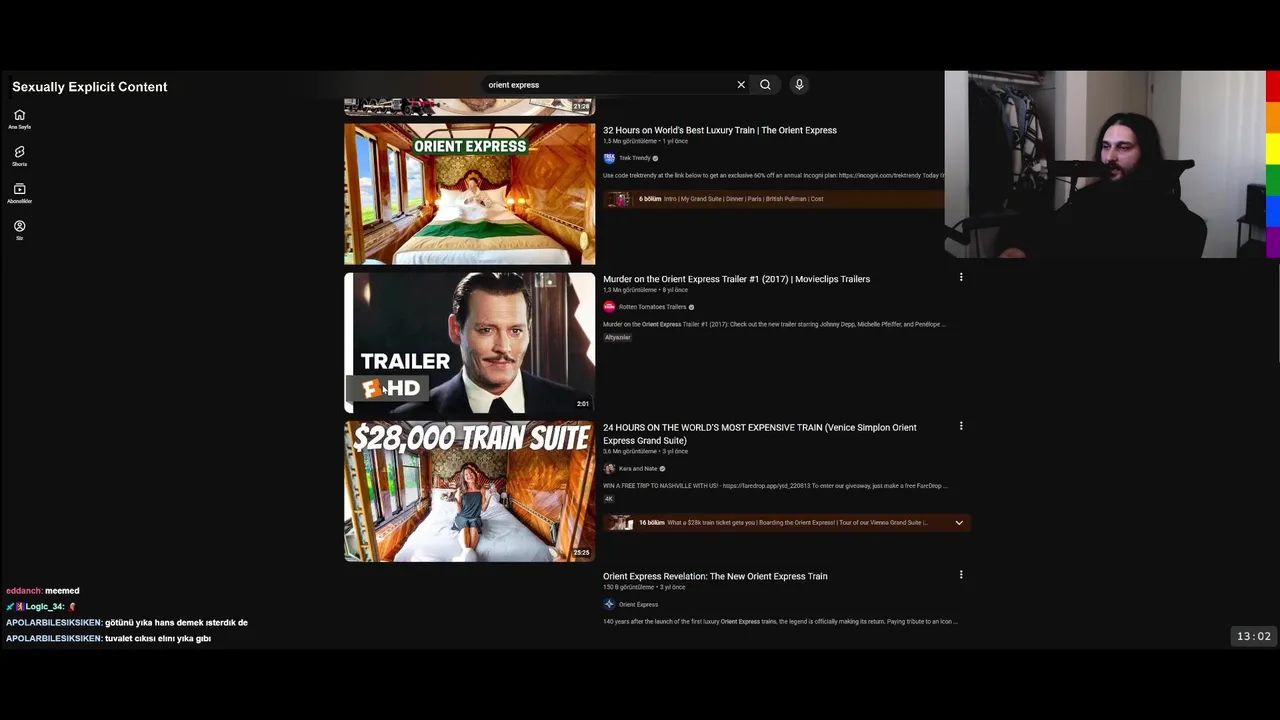Click chat message 'tuvalet cıkısı elını yıka gıbı'
The height and width of the screenshot is (720, 1280).
tap(158, 639)
